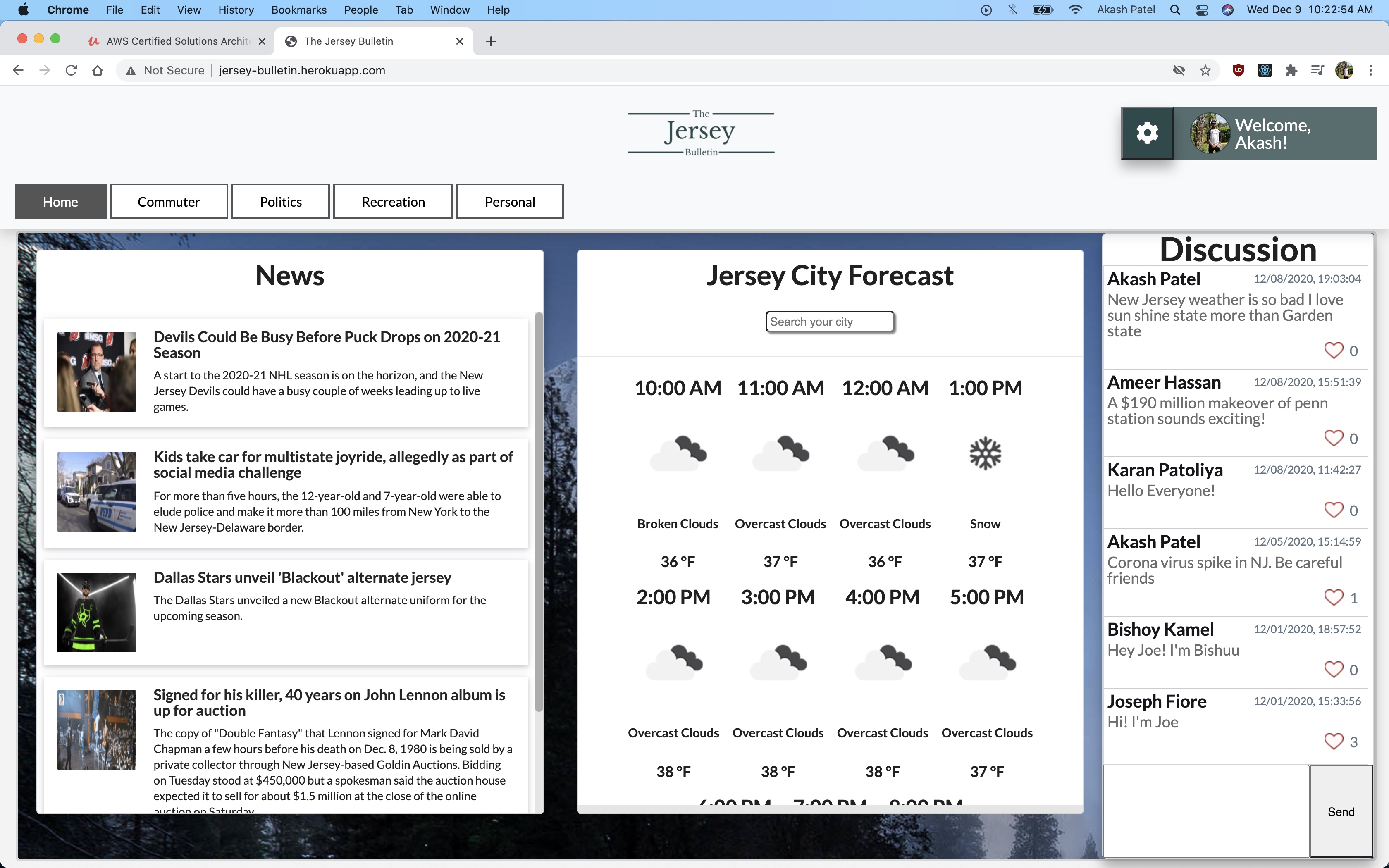
Task: Click the Snow condition label
Action: coord(985,524)
